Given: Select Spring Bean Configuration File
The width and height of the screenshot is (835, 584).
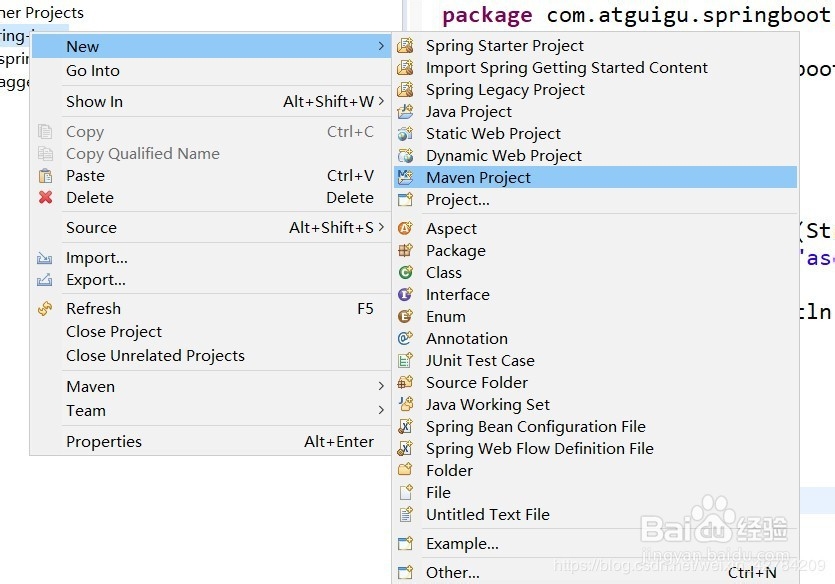Looking at the screenshot, I should (535, 427).
